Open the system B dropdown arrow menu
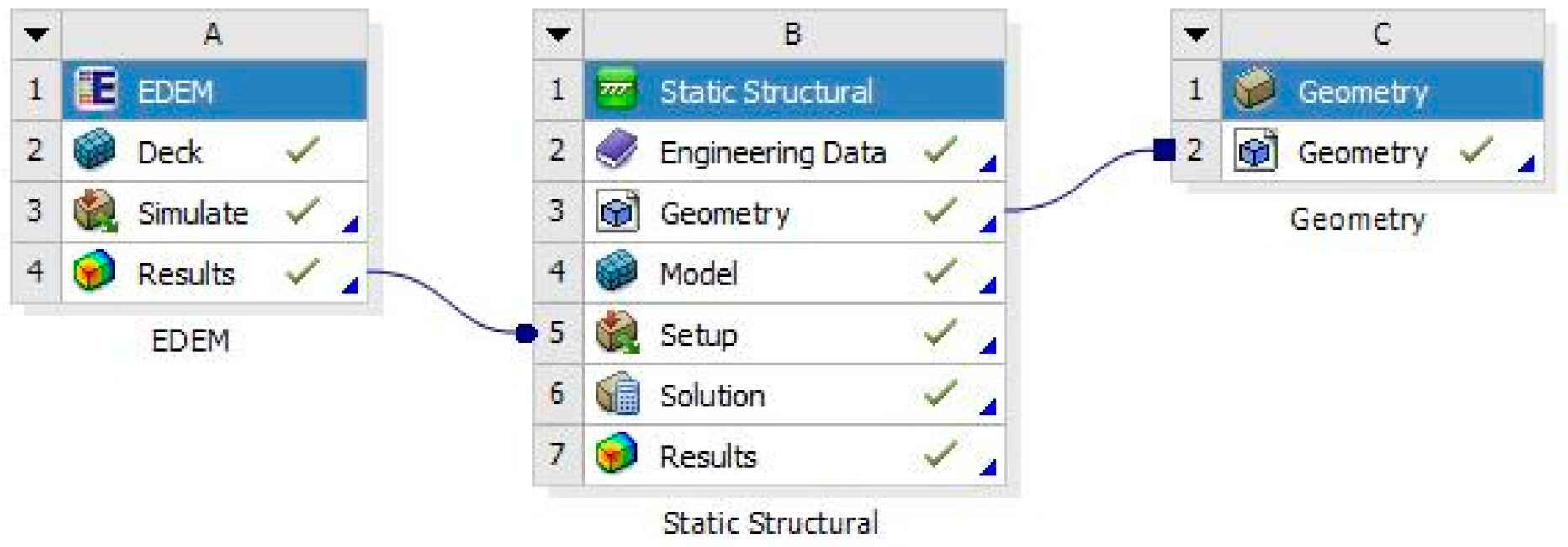 point(558,35)
